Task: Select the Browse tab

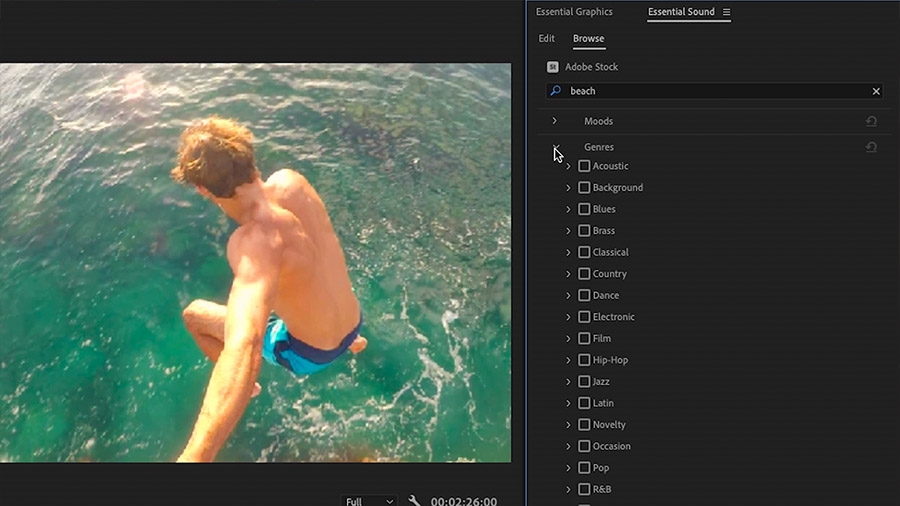Action: point(588,38)
